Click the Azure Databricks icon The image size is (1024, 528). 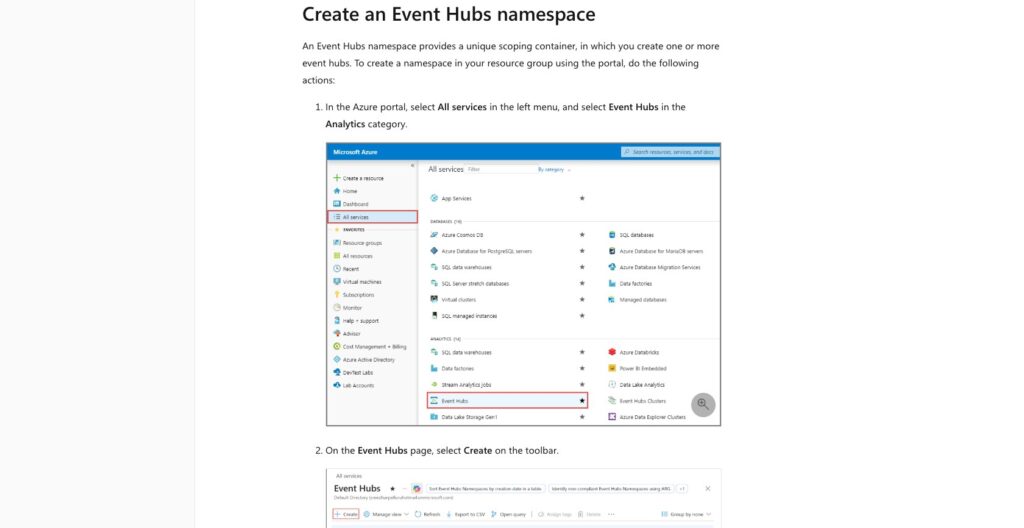click(612, 352)
